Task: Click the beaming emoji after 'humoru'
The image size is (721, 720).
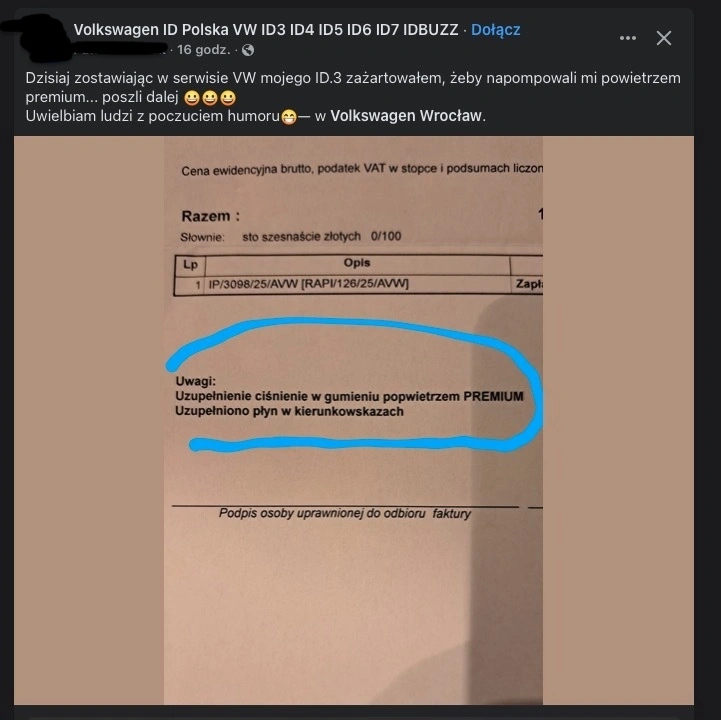Action: pos(289,117)
